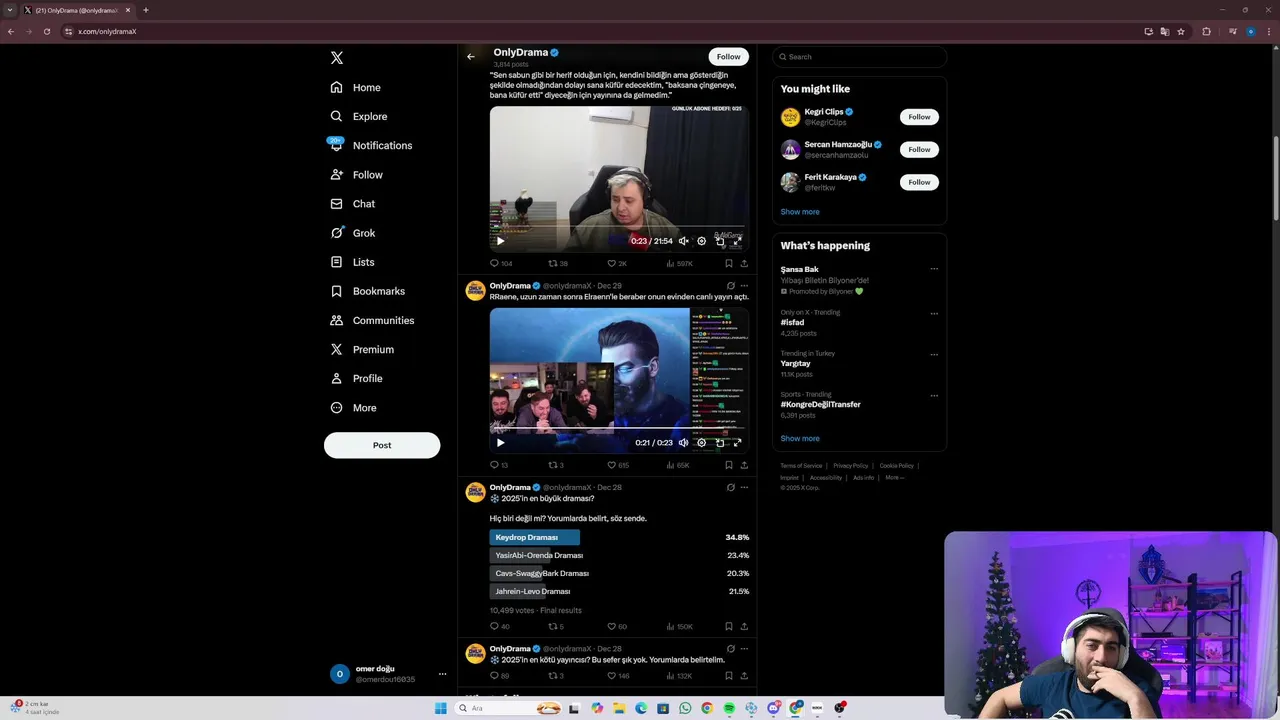Screen dimensions: 1280x720
Task: Toggle sound on the RRaene 0:23 video
Action: 684,443
